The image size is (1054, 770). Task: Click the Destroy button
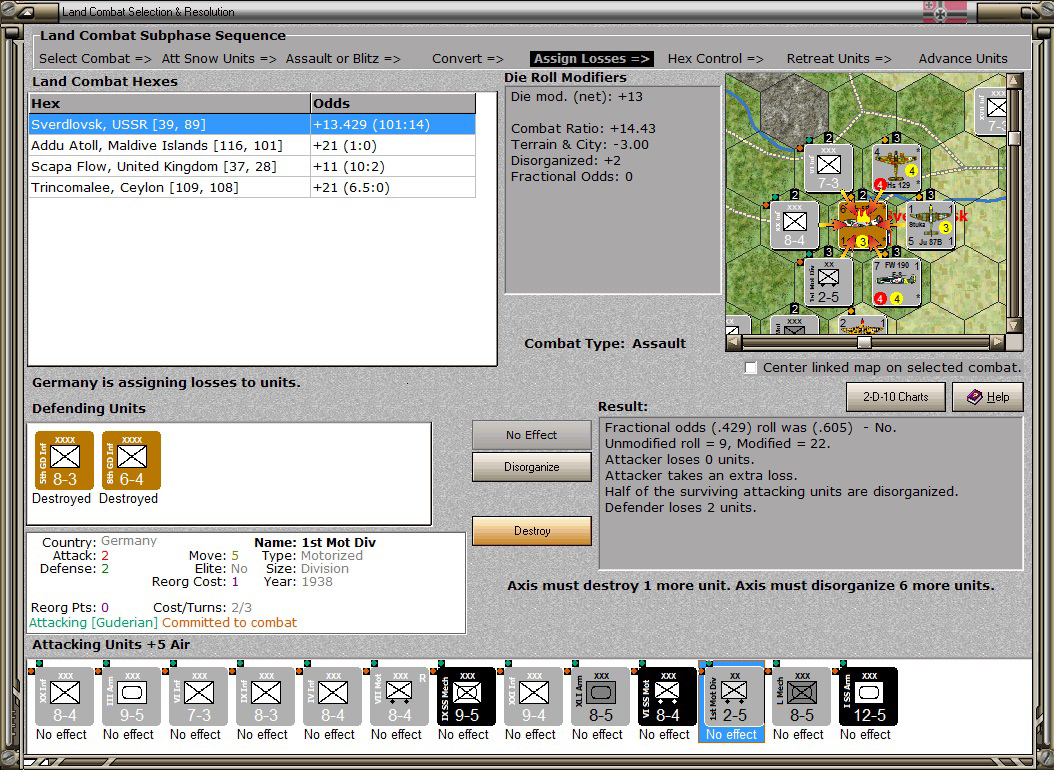click(532, 531)
